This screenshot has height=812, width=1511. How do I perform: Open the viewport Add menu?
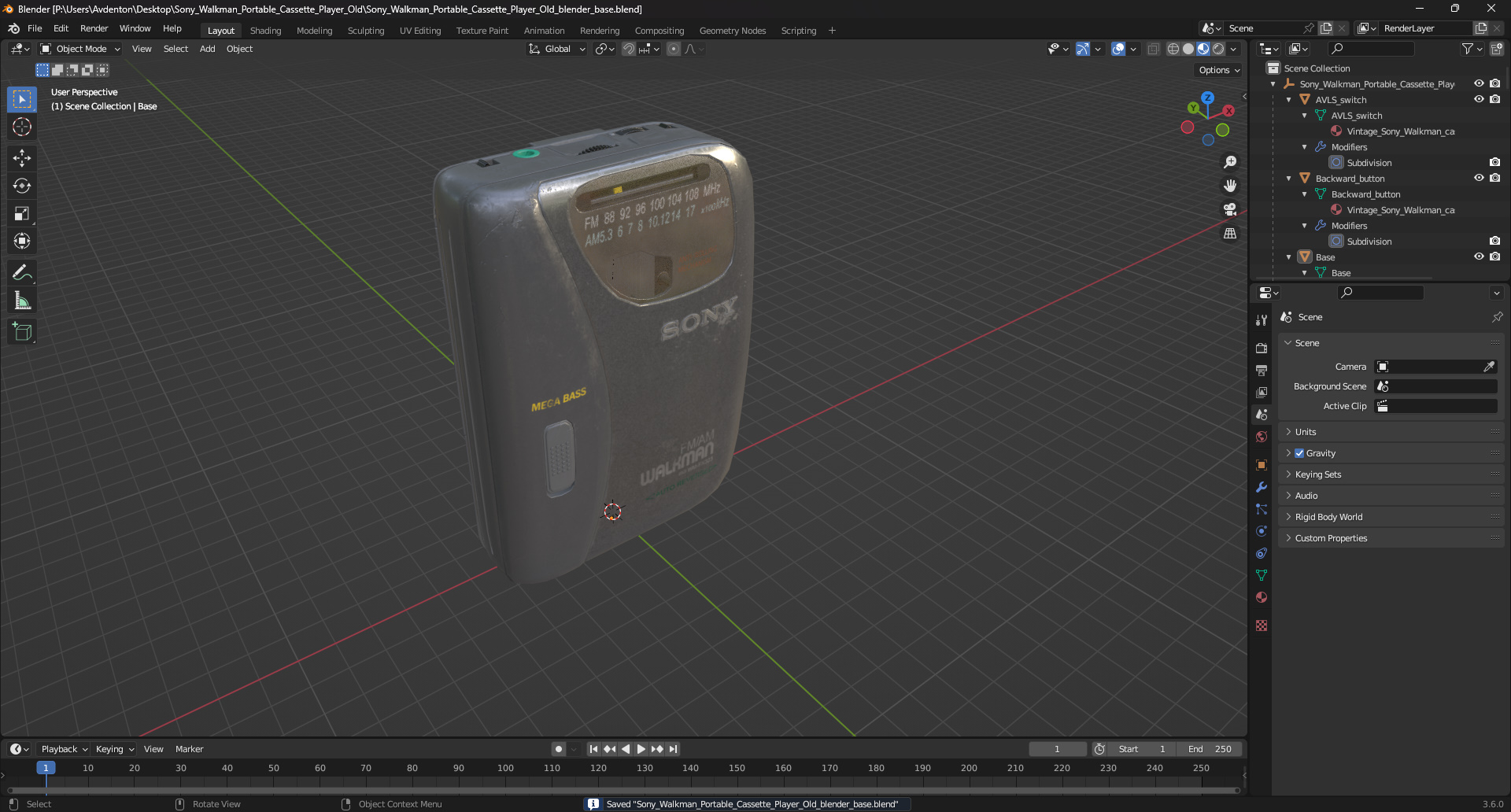tap(207, 49)
